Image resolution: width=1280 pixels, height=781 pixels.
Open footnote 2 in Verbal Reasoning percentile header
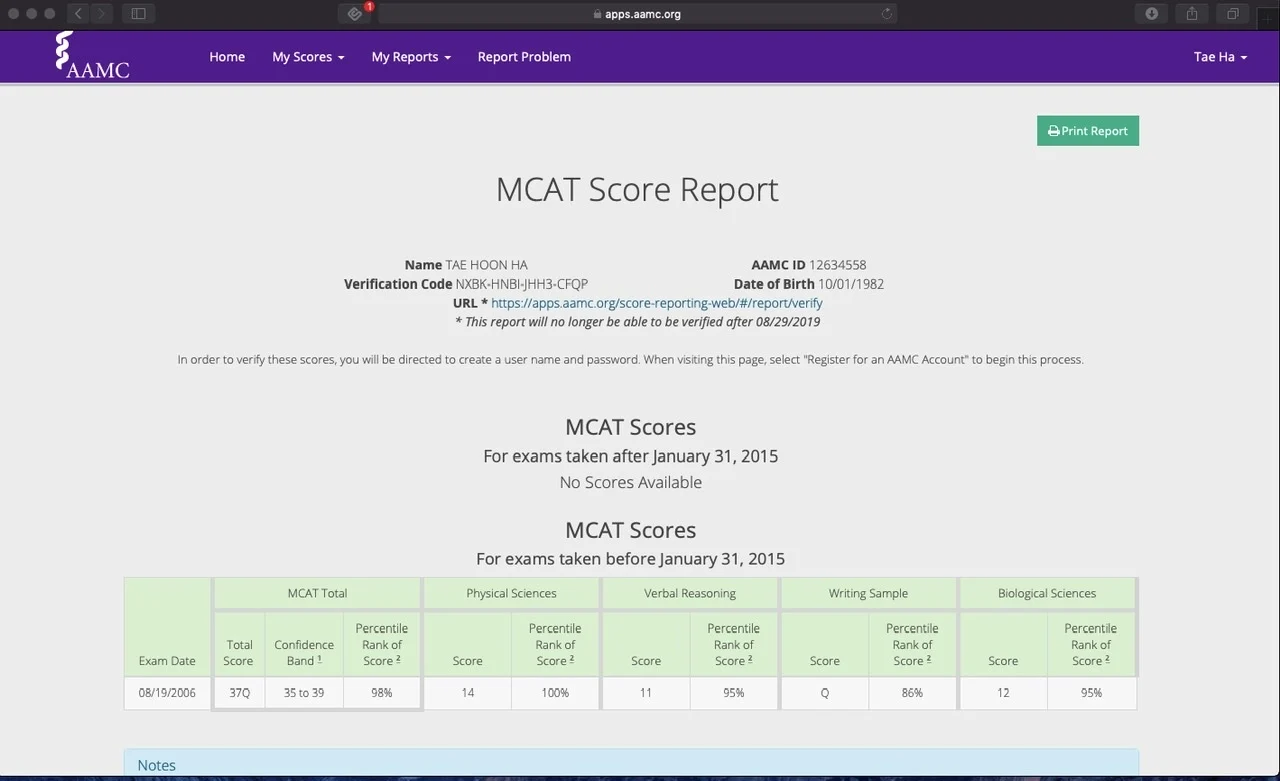coord(750,658)
